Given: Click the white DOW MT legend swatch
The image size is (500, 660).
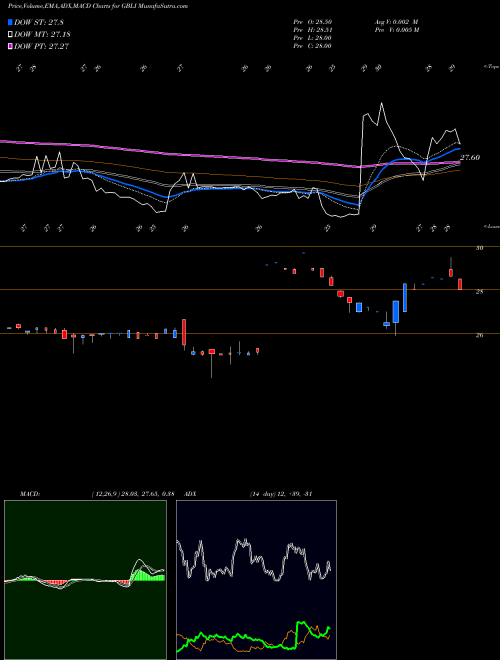Looking at the screenshot, I should (11, 34).
